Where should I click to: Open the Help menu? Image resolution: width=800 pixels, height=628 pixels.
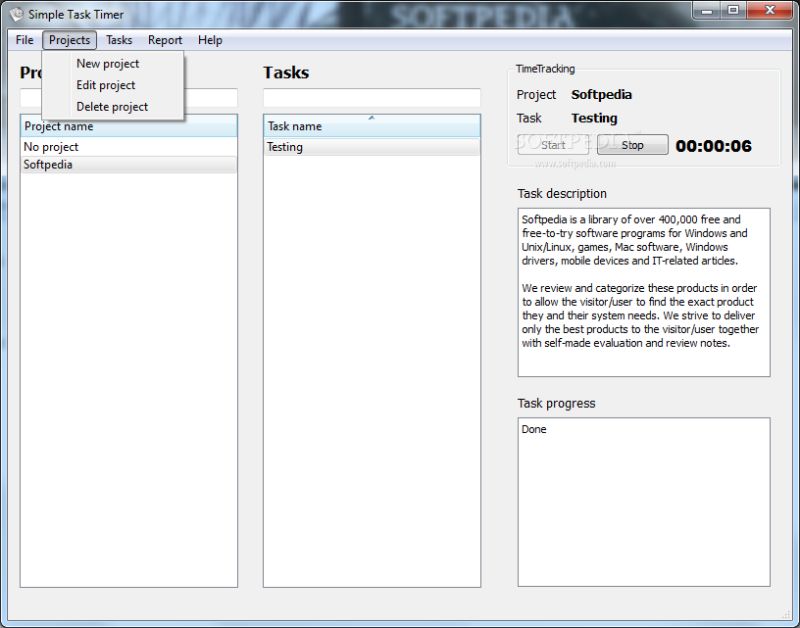coord(210,40)
